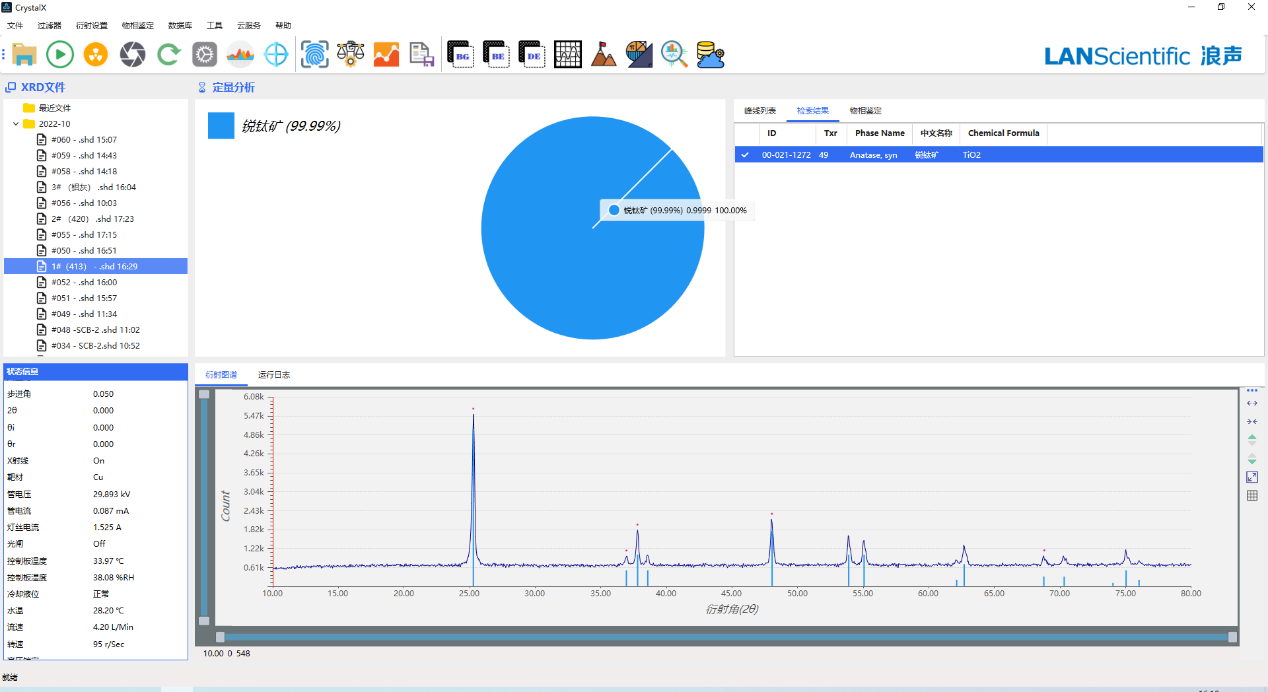
Task: Click the camera shutter aperture icon
Action: click(132, 55)
